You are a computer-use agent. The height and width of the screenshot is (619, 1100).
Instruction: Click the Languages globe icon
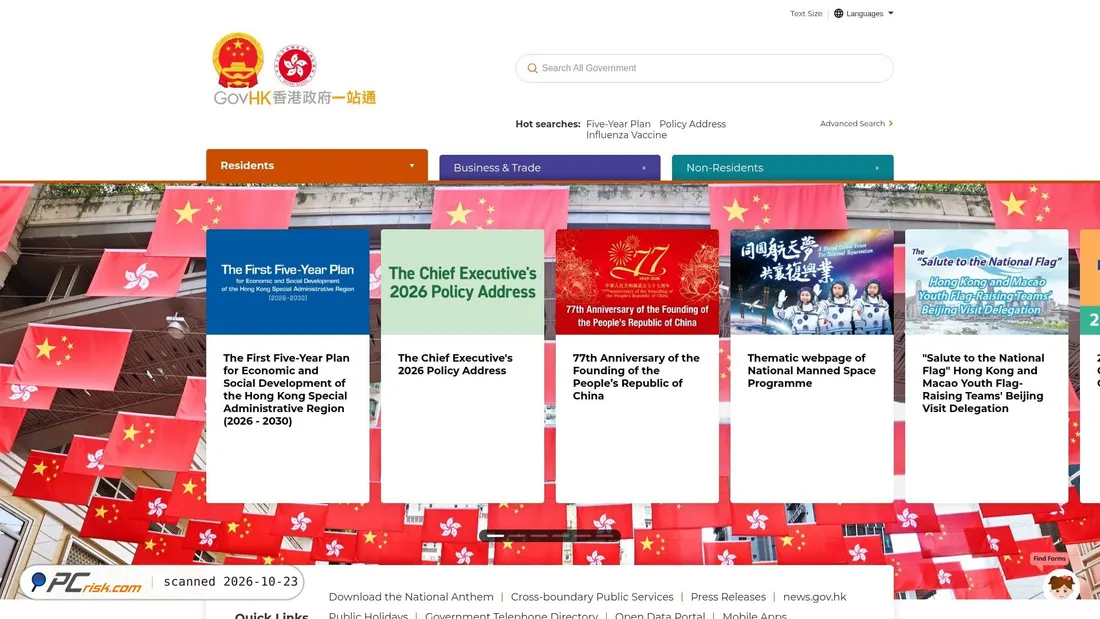tap(838, 13)
